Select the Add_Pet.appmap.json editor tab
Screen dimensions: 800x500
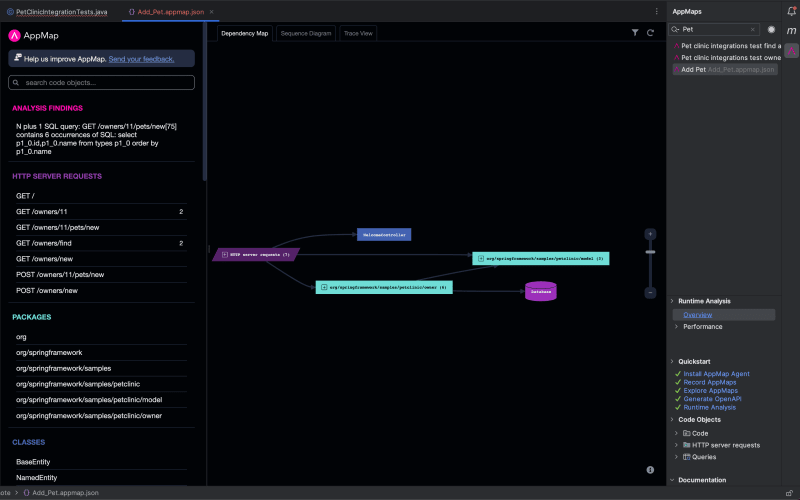click(170, 12)
